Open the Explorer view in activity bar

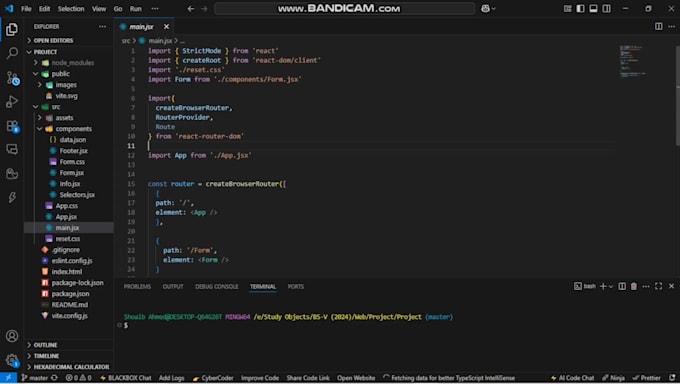12,30
